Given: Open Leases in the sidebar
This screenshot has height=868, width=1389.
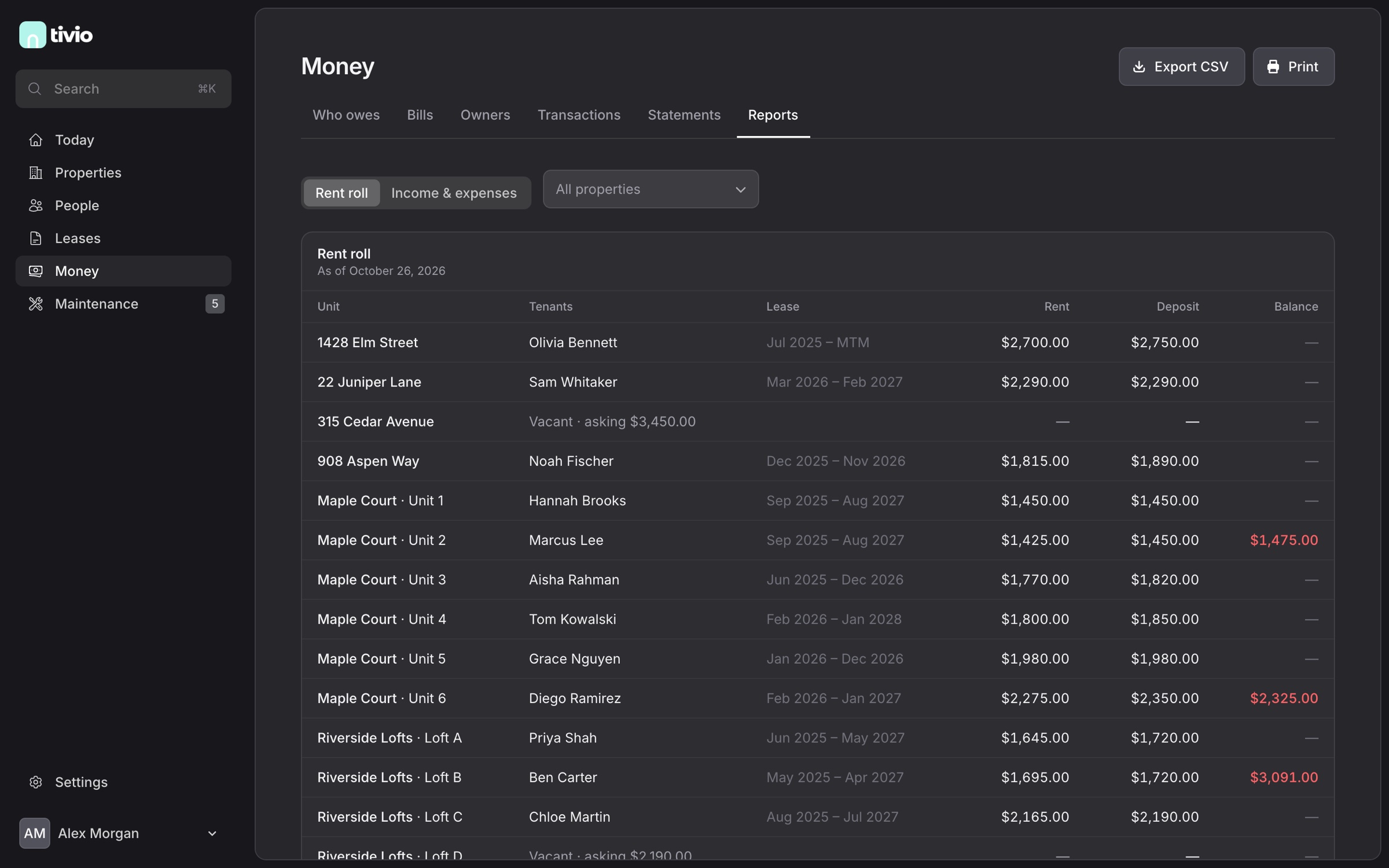Looking at the screenshot, I should [x=123, y=238].
